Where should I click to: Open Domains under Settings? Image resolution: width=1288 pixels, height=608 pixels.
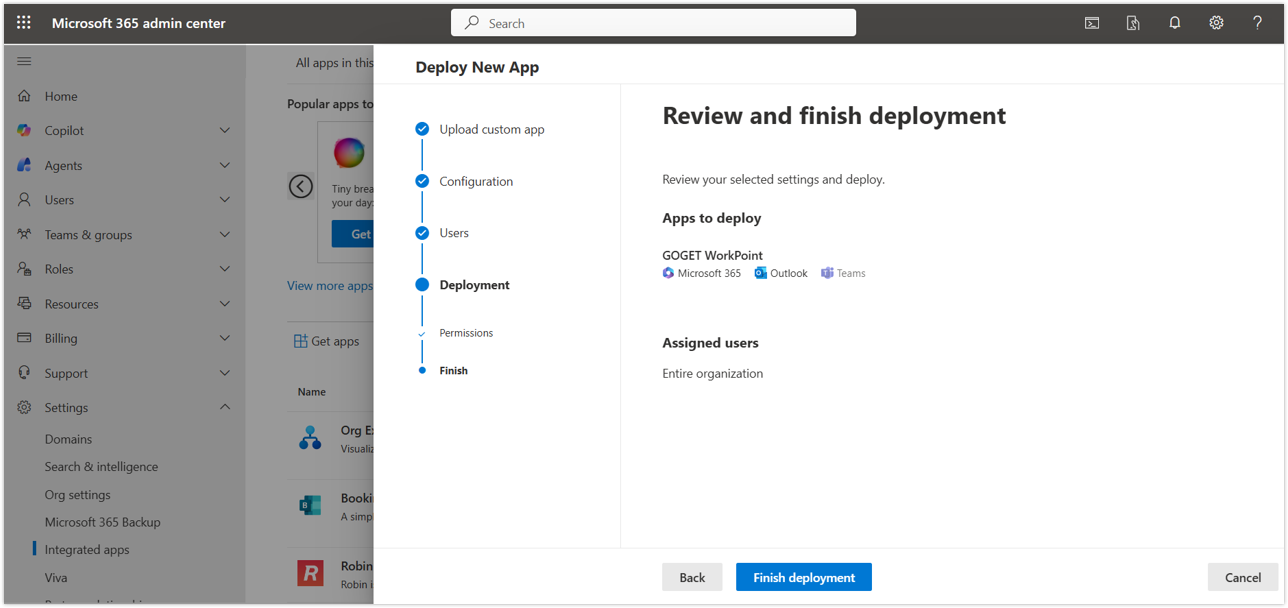point(68,439)
